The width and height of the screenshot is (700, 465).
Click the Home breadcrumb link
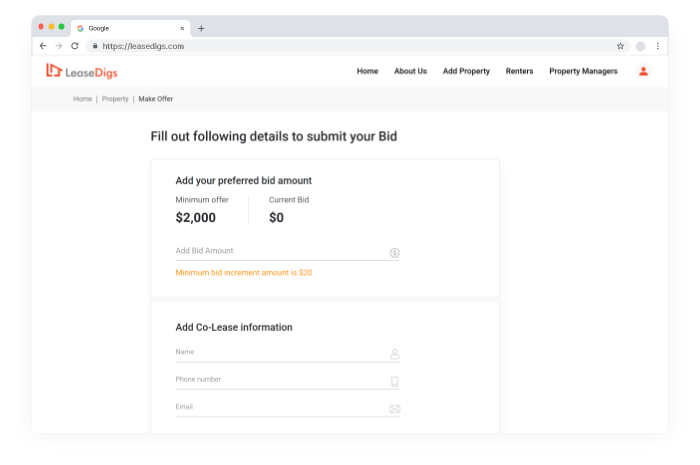82,99
